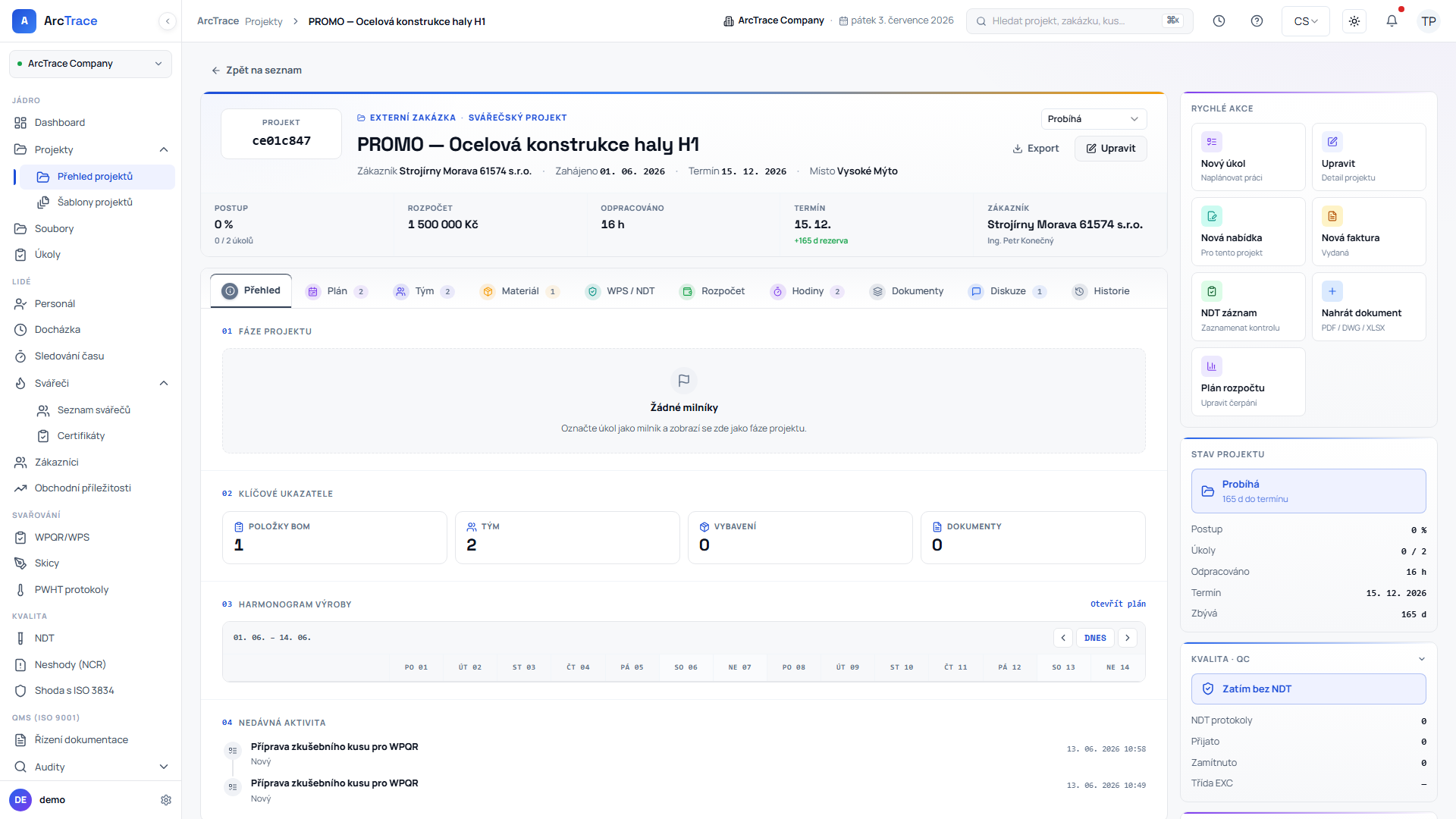Go to previous period in schedule
Viewport: 1456px width, 819px height.
[1063, 639]
